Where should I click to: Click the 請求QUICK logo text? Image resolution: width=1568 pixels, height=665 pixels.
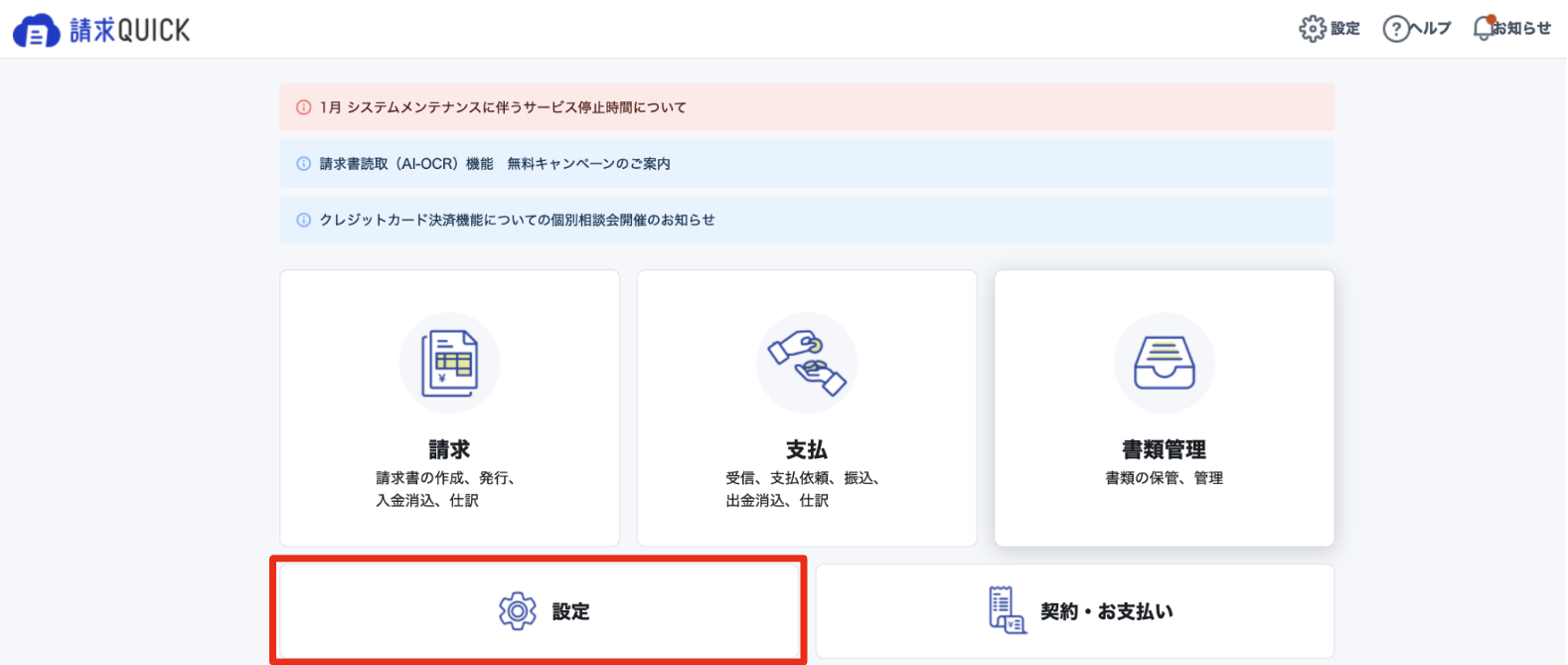click(129, 31)
